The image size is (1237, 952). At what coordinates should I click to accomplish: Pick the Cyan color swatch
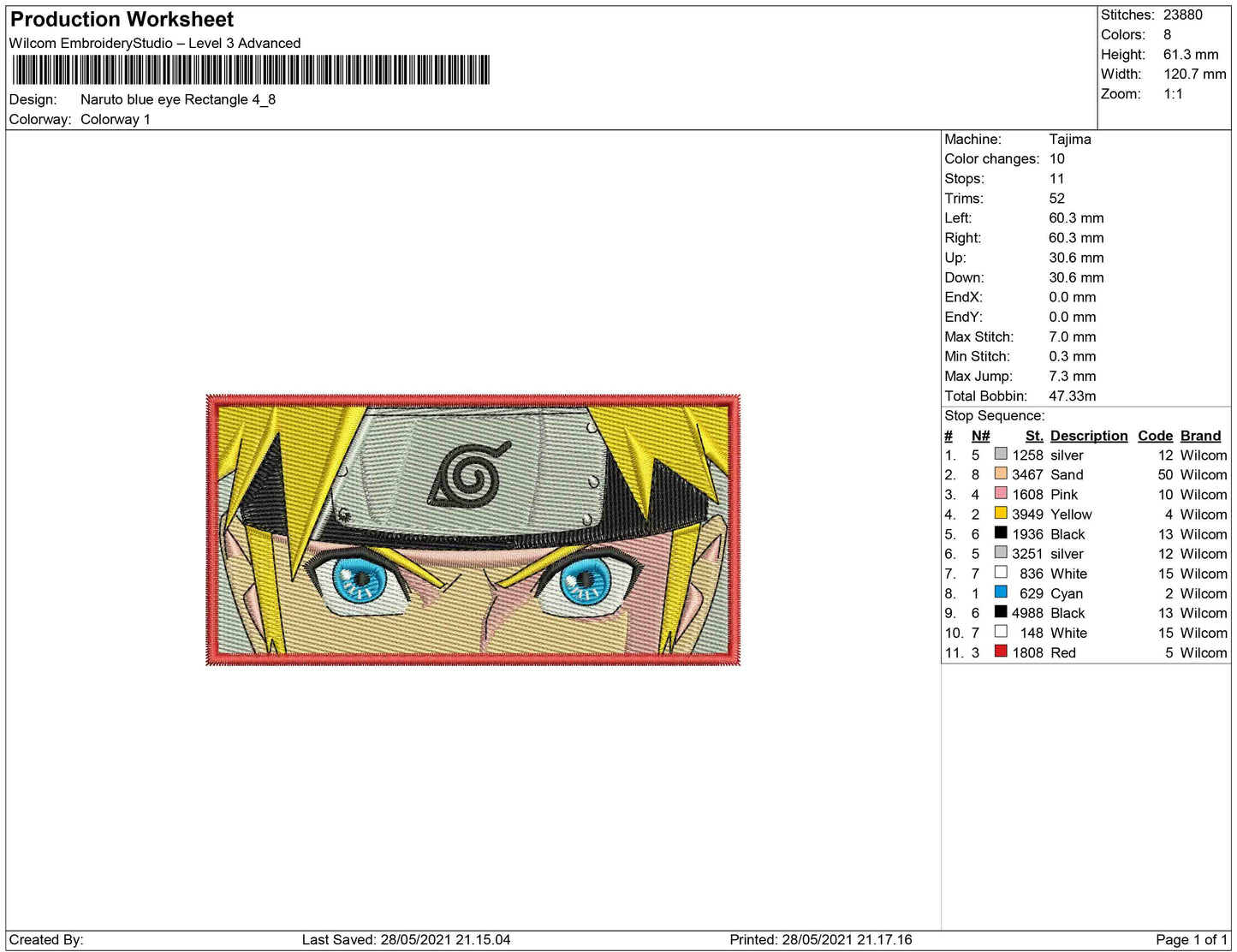coord(1001,592)
